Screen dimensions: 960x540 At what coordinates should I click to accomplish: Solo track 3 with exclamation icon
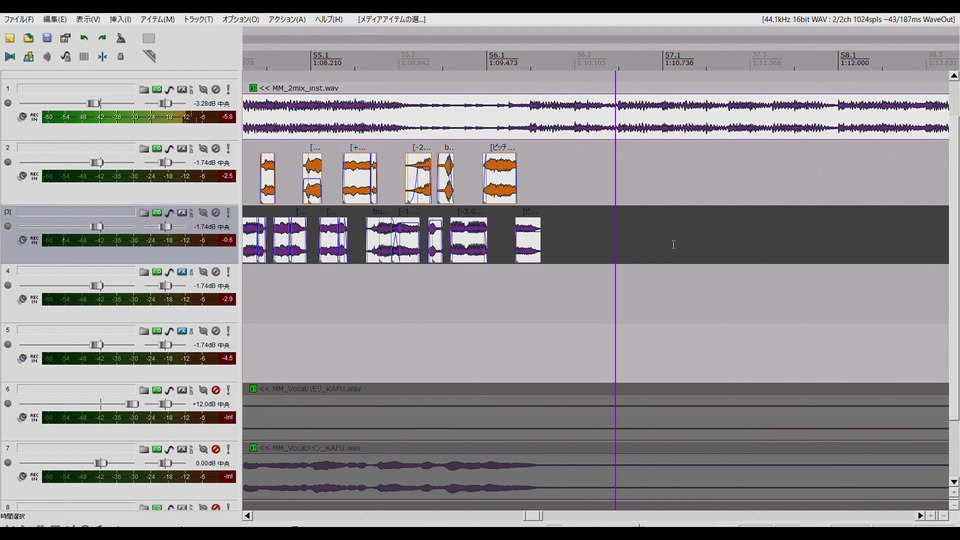pos(228,213)
